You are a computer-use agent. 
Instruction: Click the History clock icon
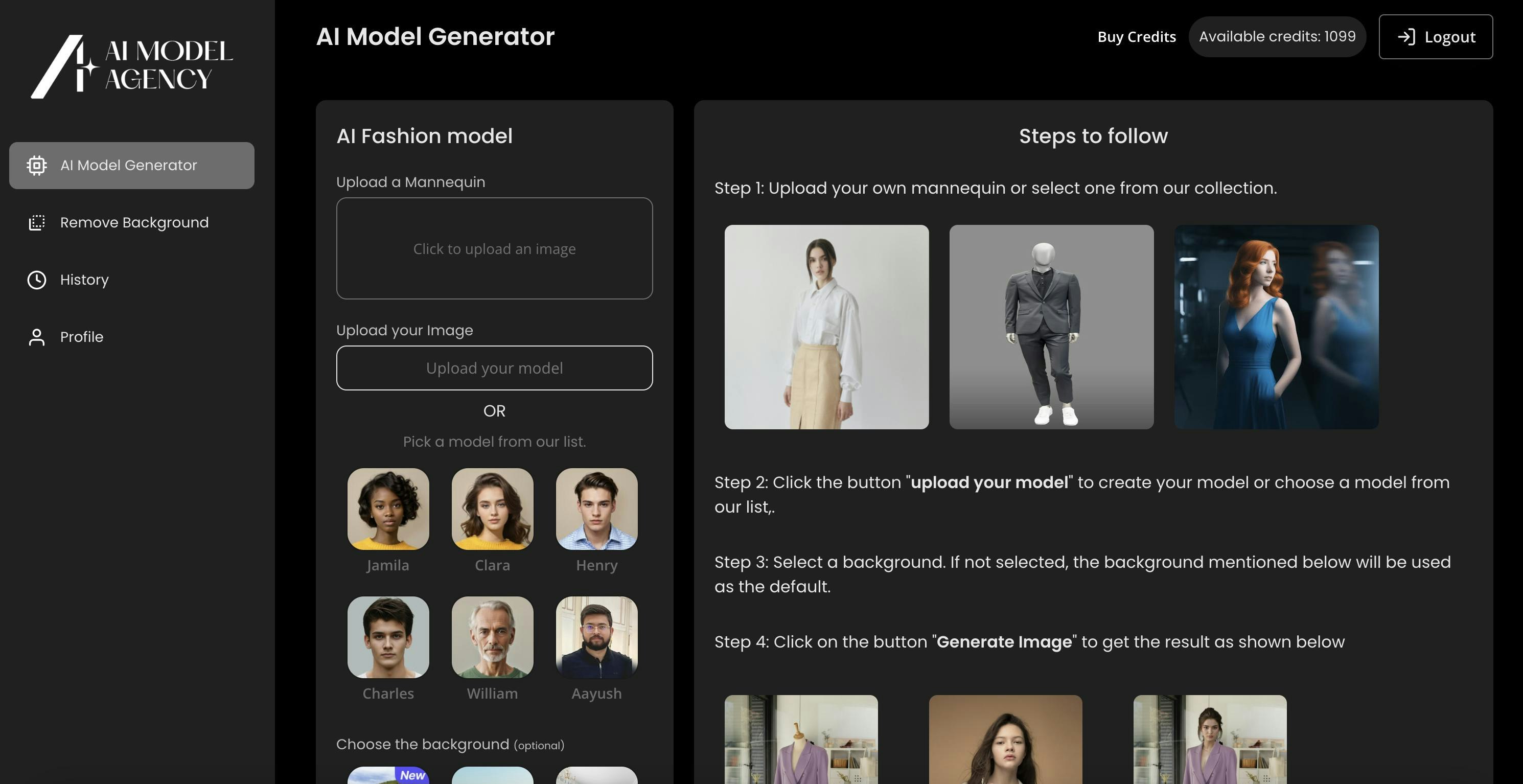(37, 280)
